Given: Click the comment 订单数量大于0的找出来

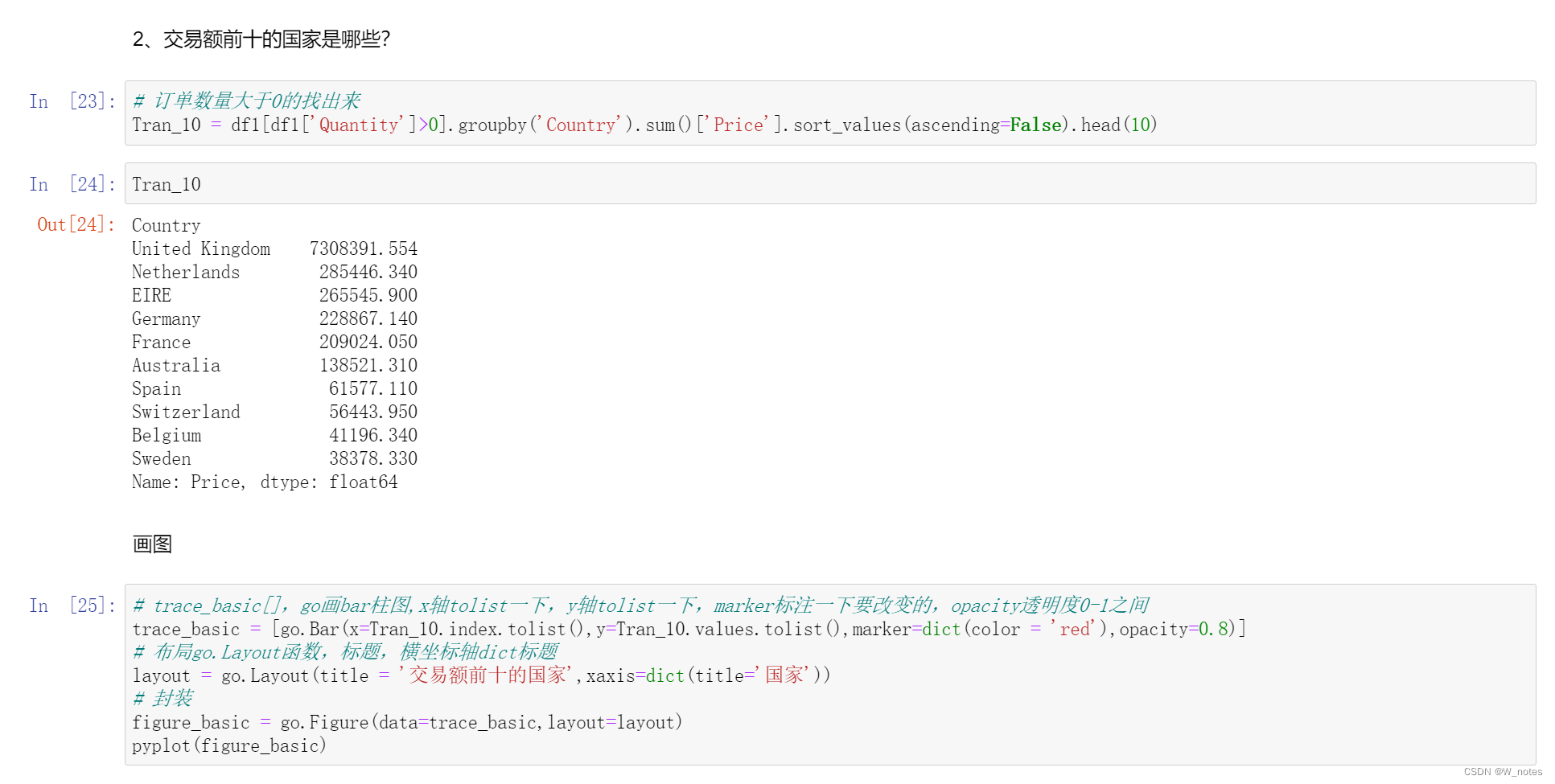Looking at the screenshot, I should [x=248, y=100].
